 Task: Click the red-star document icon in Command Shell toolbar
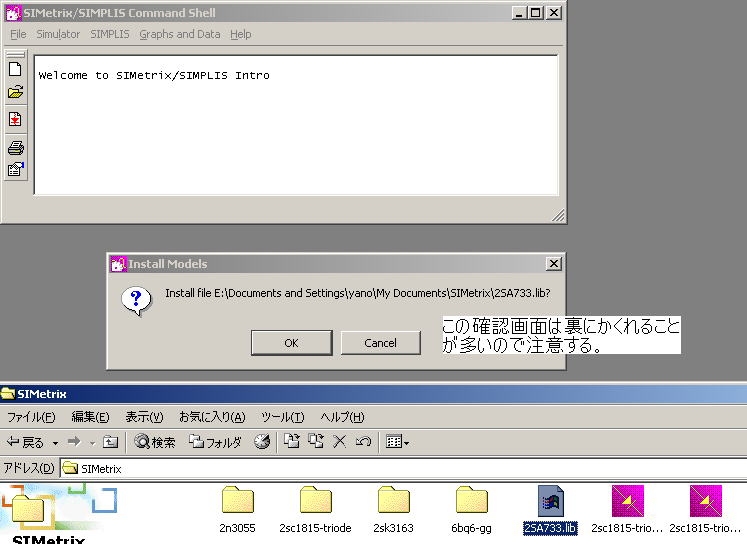(x=15, y=119)
